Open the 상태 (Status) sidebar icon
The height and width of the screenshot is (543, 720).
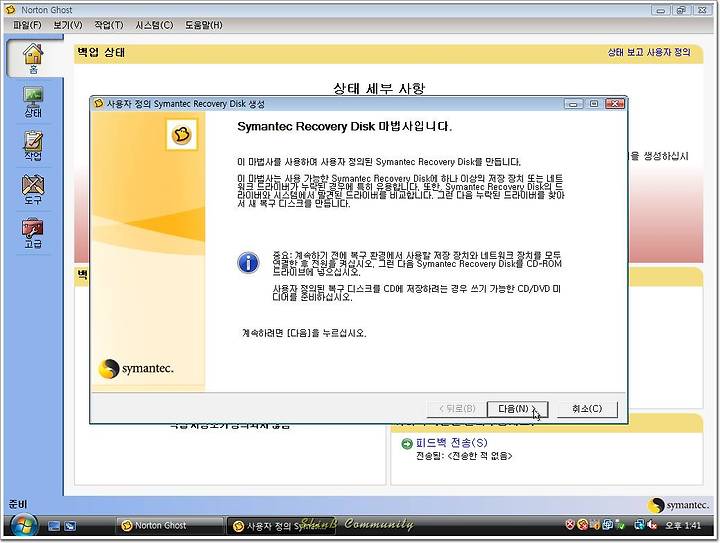(33, 102)
